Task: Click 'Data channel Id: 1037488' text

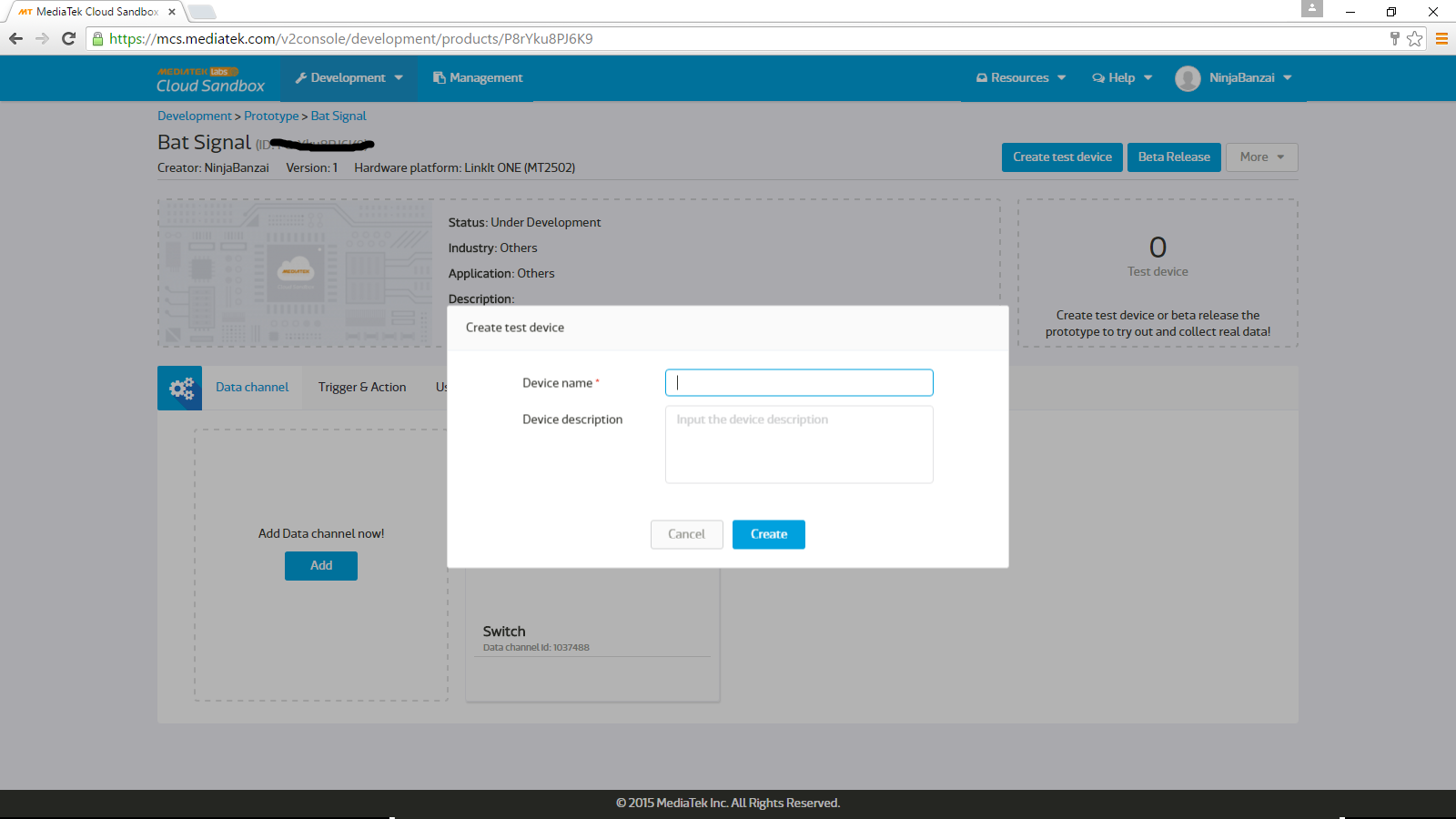Action: (x=536, y=648)
